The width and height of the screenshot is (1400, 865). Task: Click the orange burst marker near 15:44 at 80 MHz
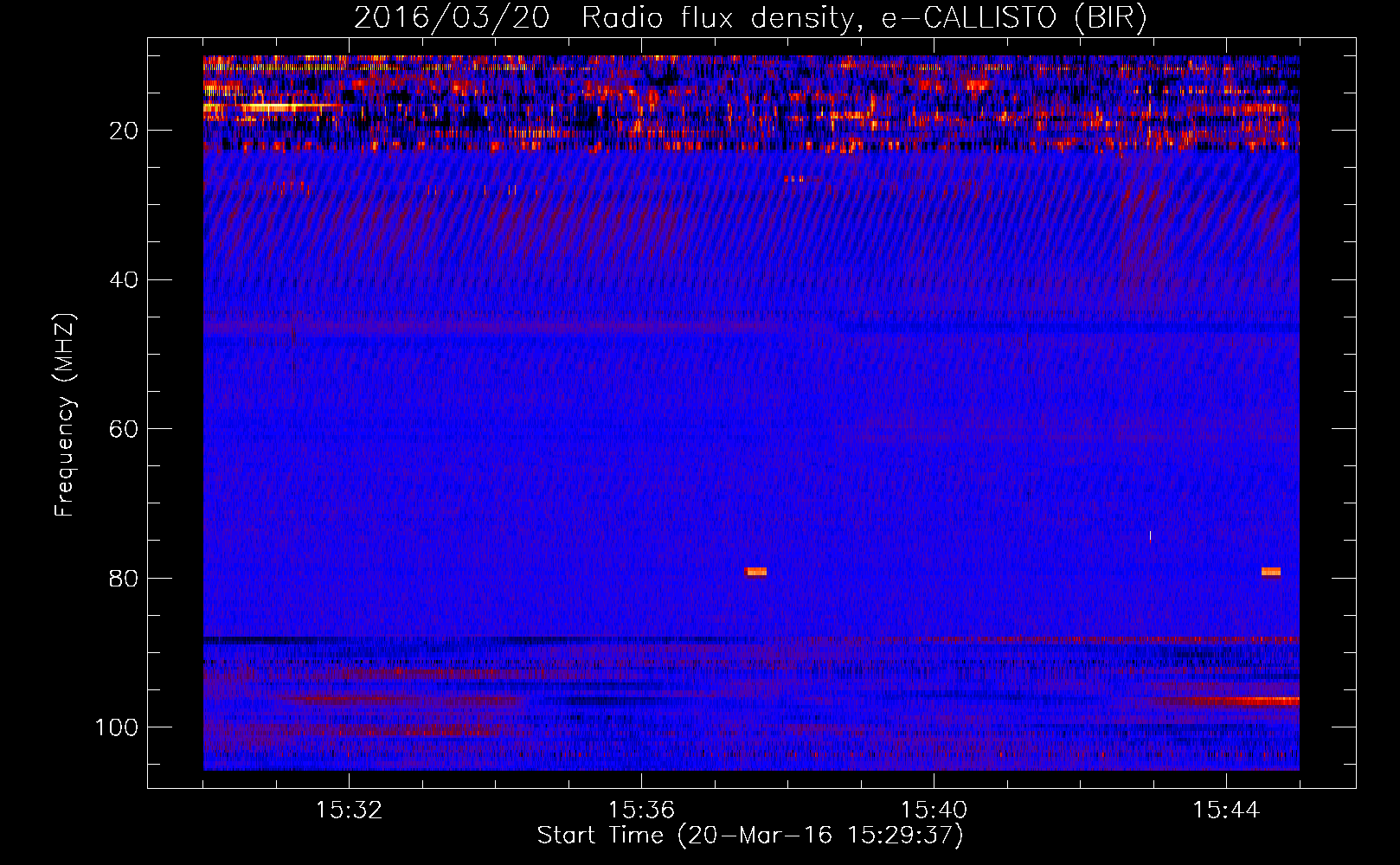point(1271,572)
